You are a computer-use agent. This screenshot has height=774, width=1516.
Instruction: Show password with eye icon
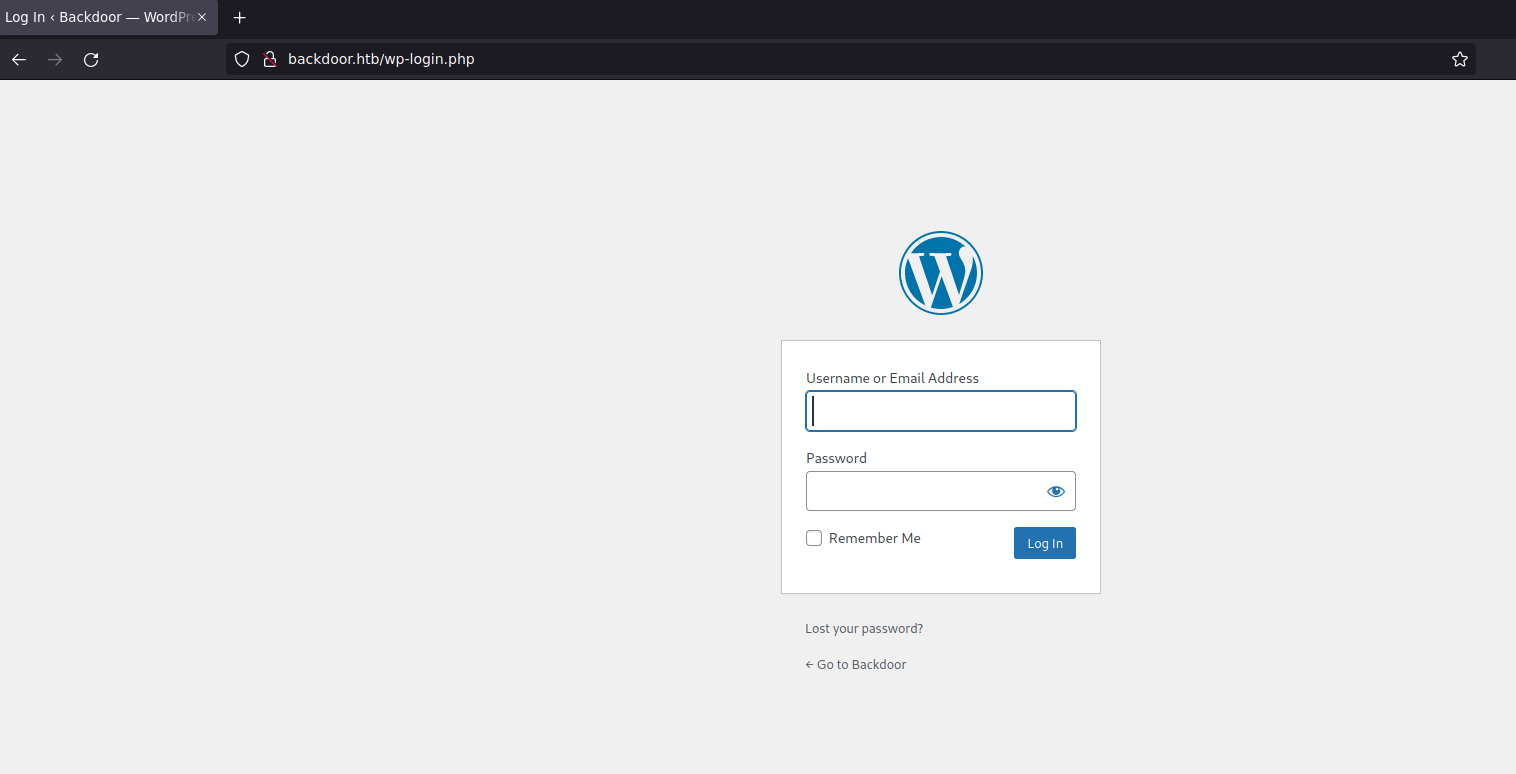pyautogui.click(x=1056, y=491)
